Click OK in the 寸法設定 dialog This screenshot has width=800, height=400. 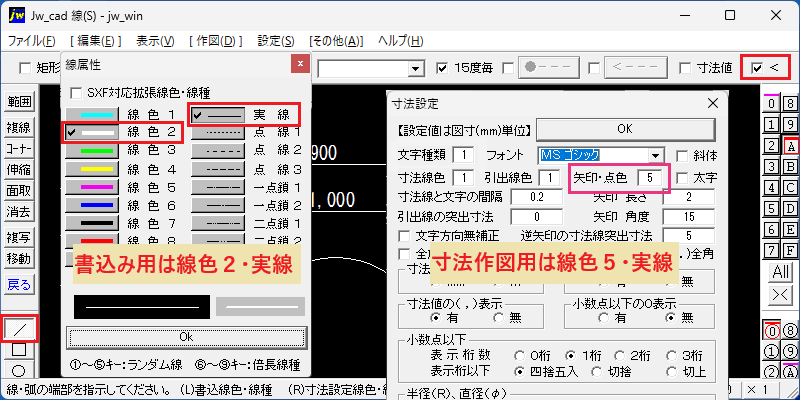[624, 129]
